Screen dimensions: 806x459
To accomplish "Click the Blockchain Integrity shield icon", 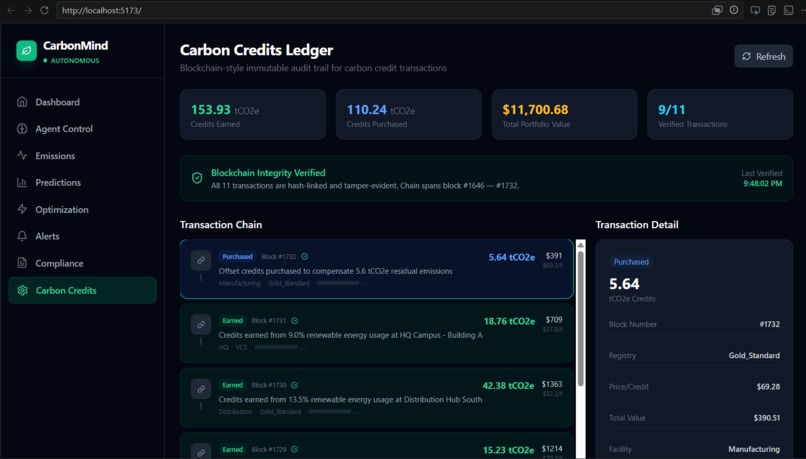I will [x=197, y=178].
